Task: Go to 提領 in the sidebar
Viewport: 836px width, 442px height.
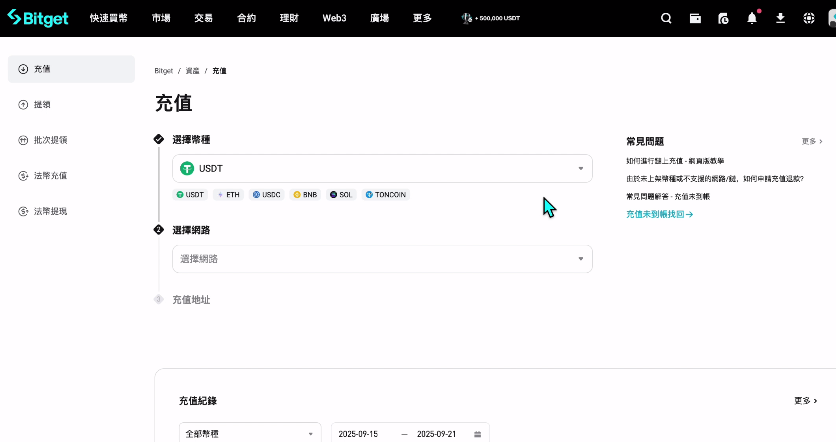Action: (x=42, y=104)
